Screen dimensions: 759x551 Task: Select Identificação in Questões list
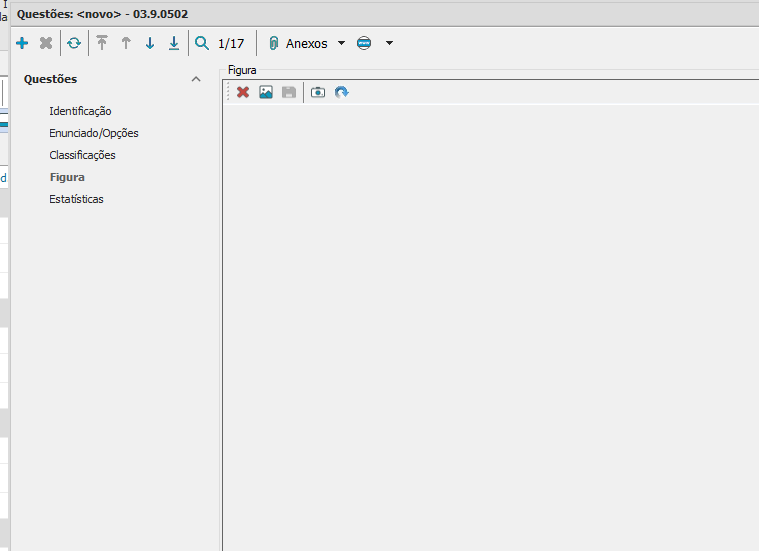(x=80, y=111)
